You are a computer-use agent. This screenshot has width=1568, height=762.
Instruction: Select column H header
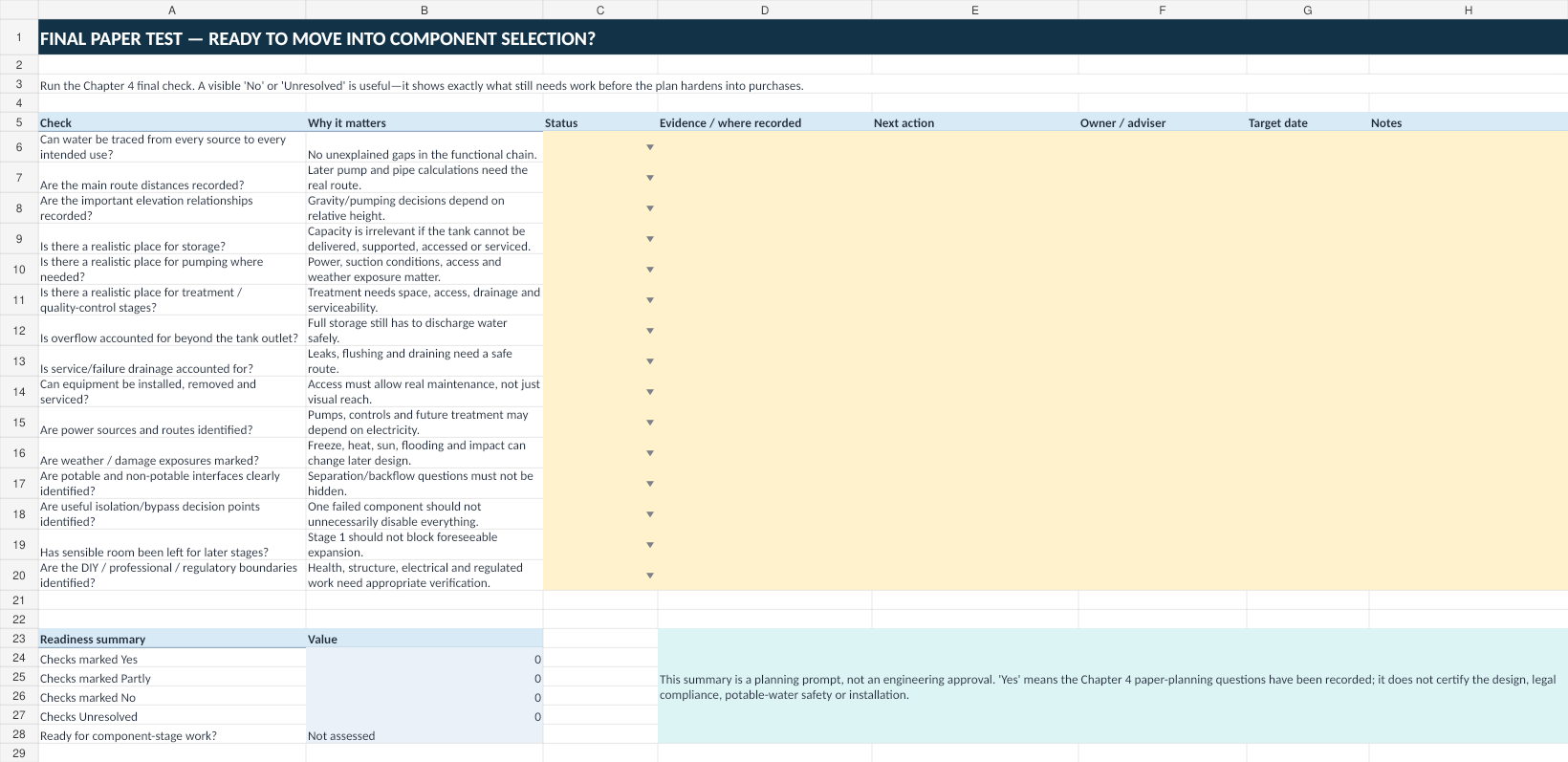[1469, 10]
